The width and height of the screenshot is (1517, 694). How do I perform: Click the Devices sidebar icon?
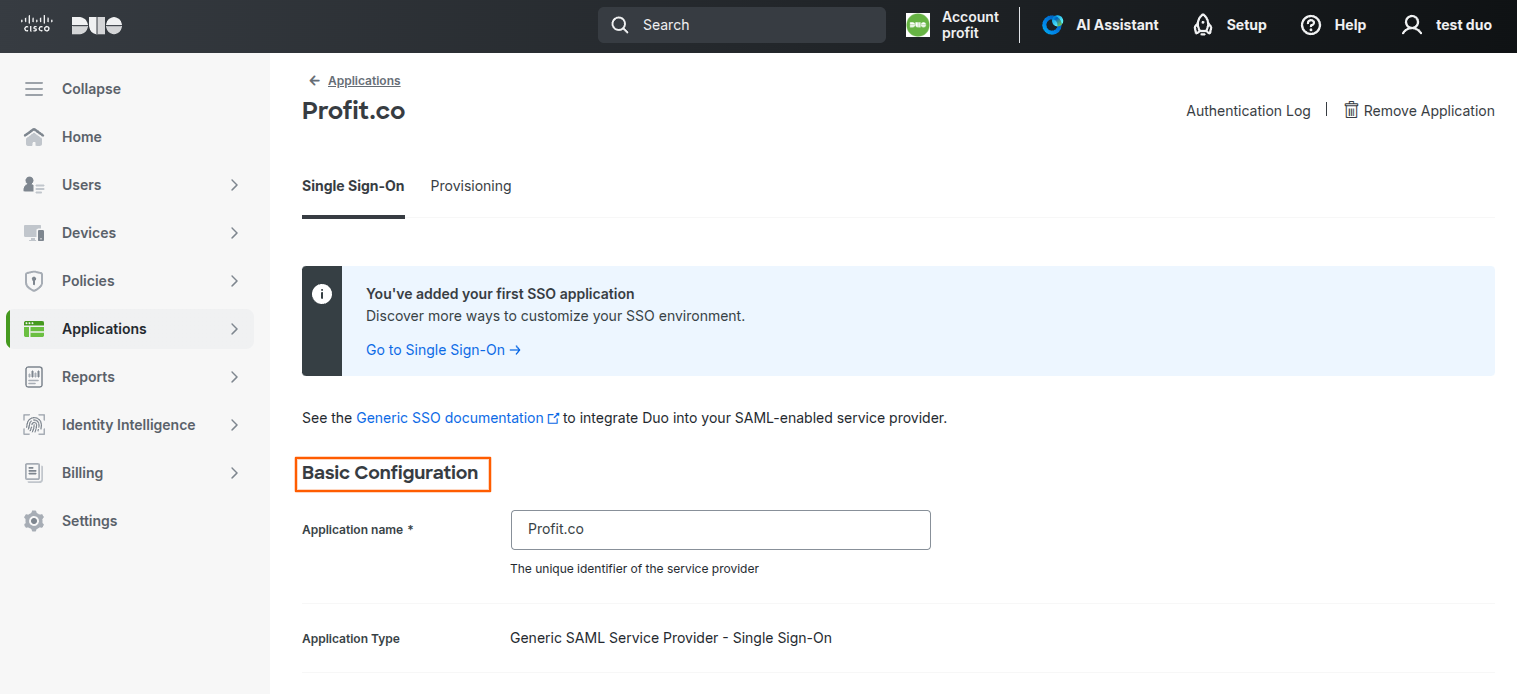tap(34, 233)
